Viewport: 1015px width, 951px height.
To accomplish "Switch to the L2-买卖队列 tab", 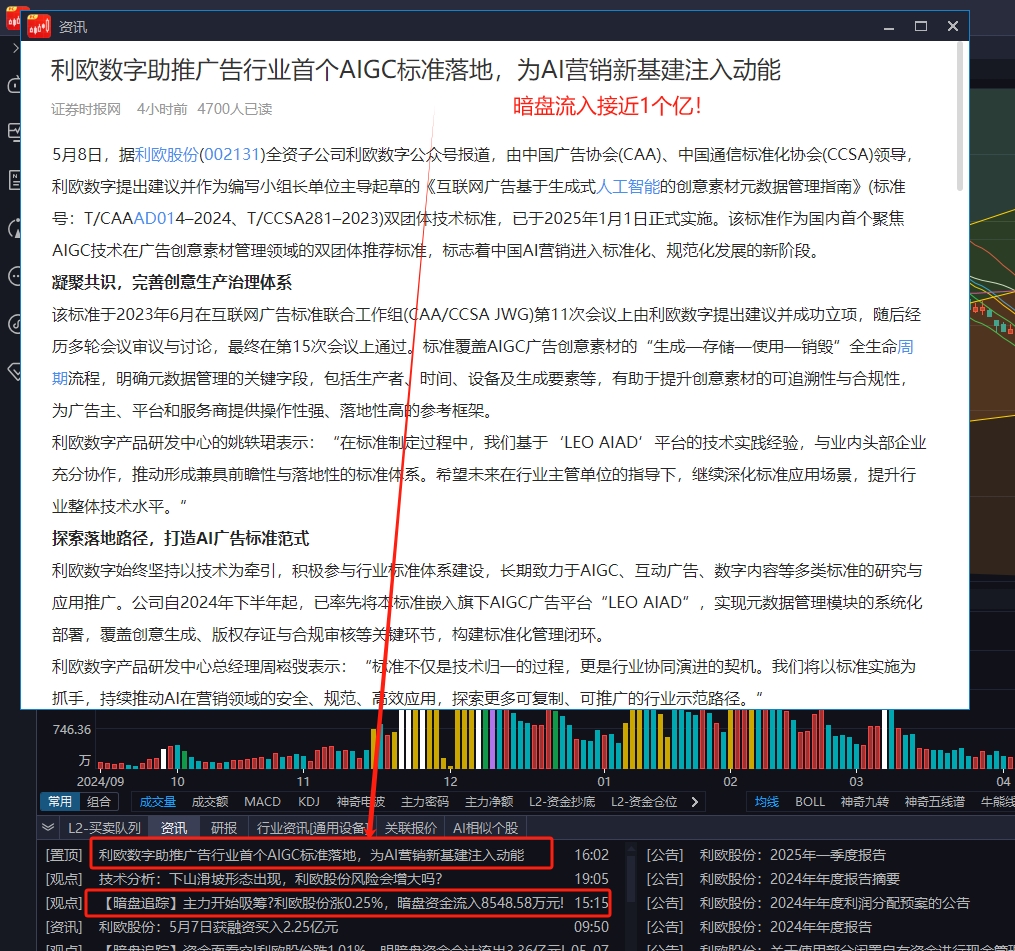I will [104, 827].
